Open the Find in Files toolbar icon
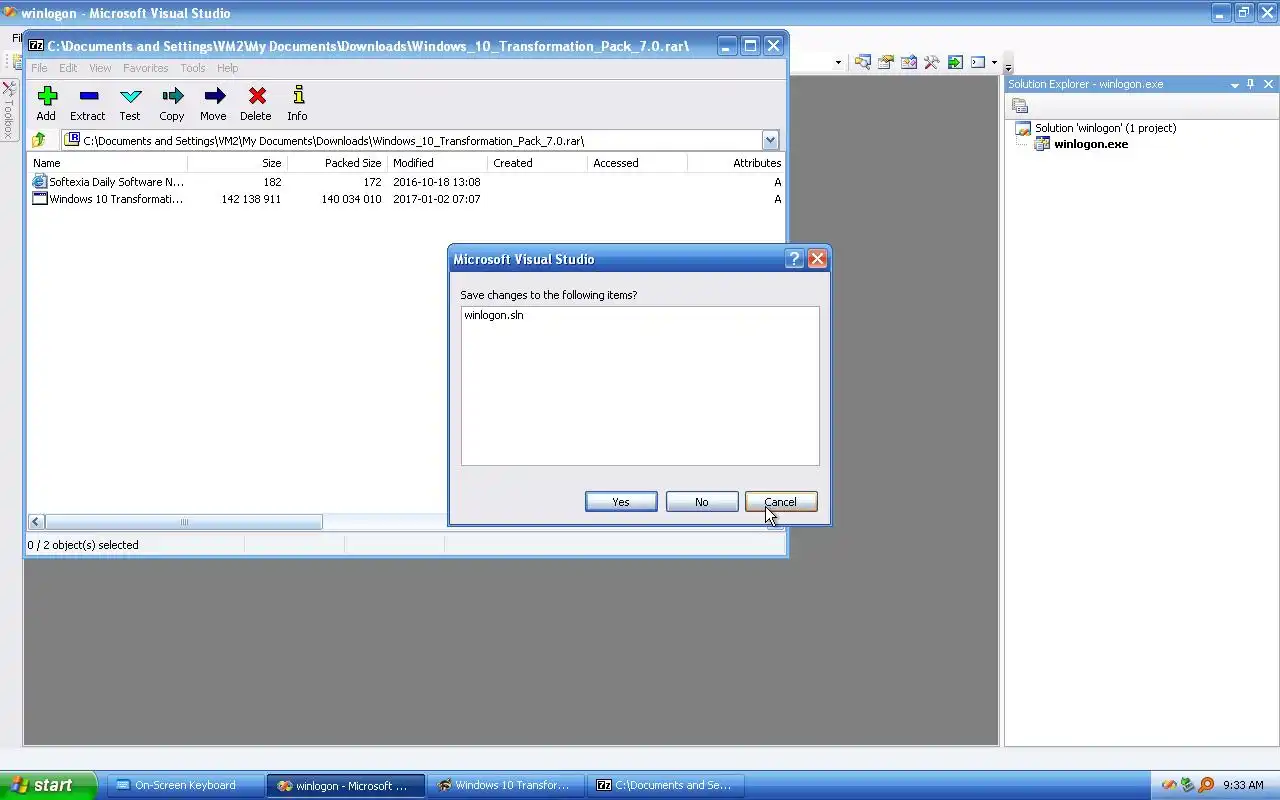This screenshot has width=1280, height=800. coord(862,62)
